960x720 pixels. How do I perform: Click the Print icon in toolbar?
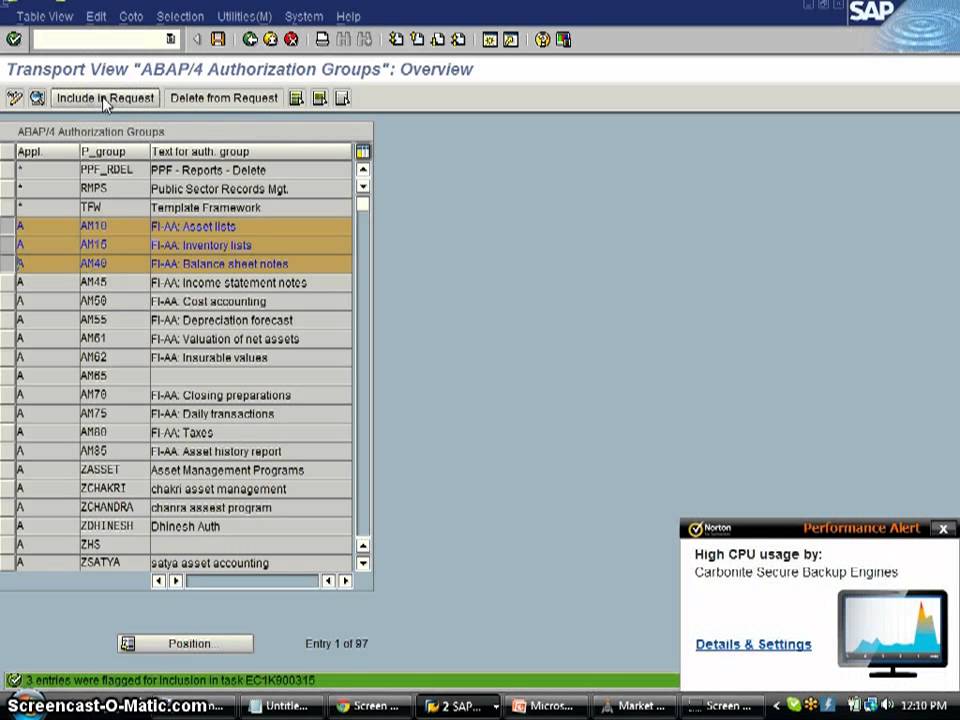coord(322,40)
